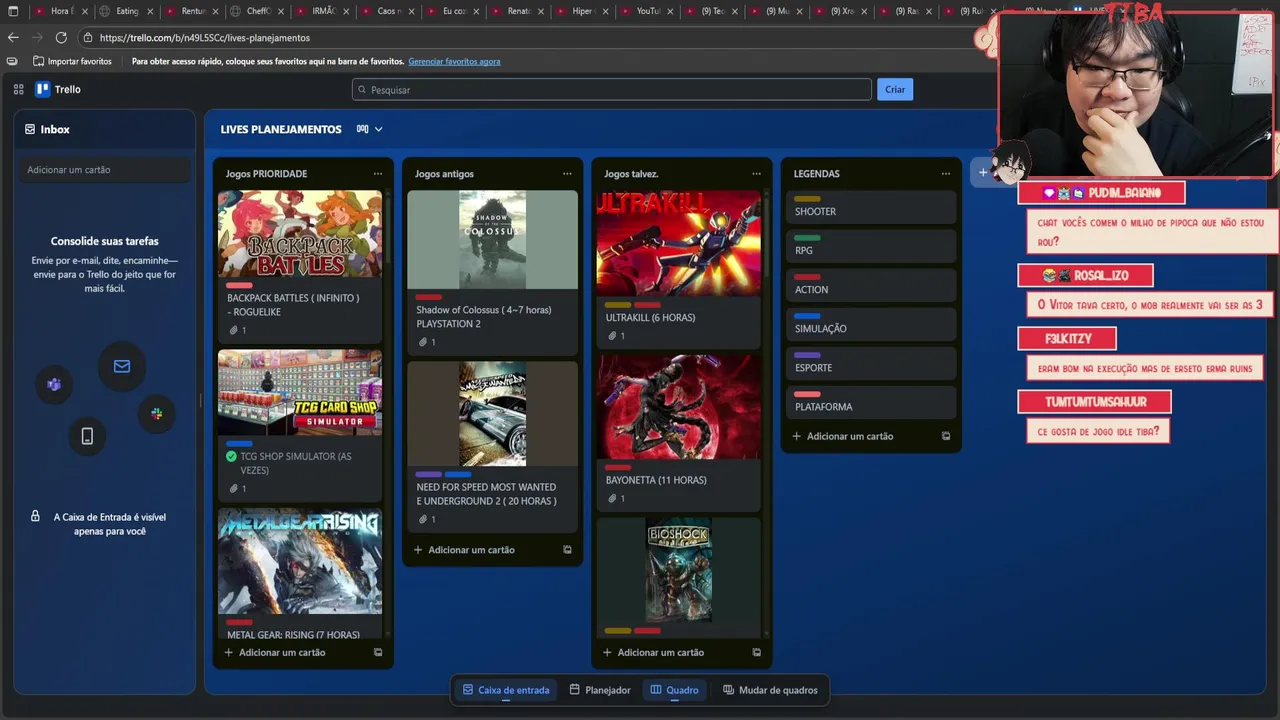Screen dimensions: 1280x720
Task: Create card from template in Jogos PRIORIDADE
Action: 378,652
